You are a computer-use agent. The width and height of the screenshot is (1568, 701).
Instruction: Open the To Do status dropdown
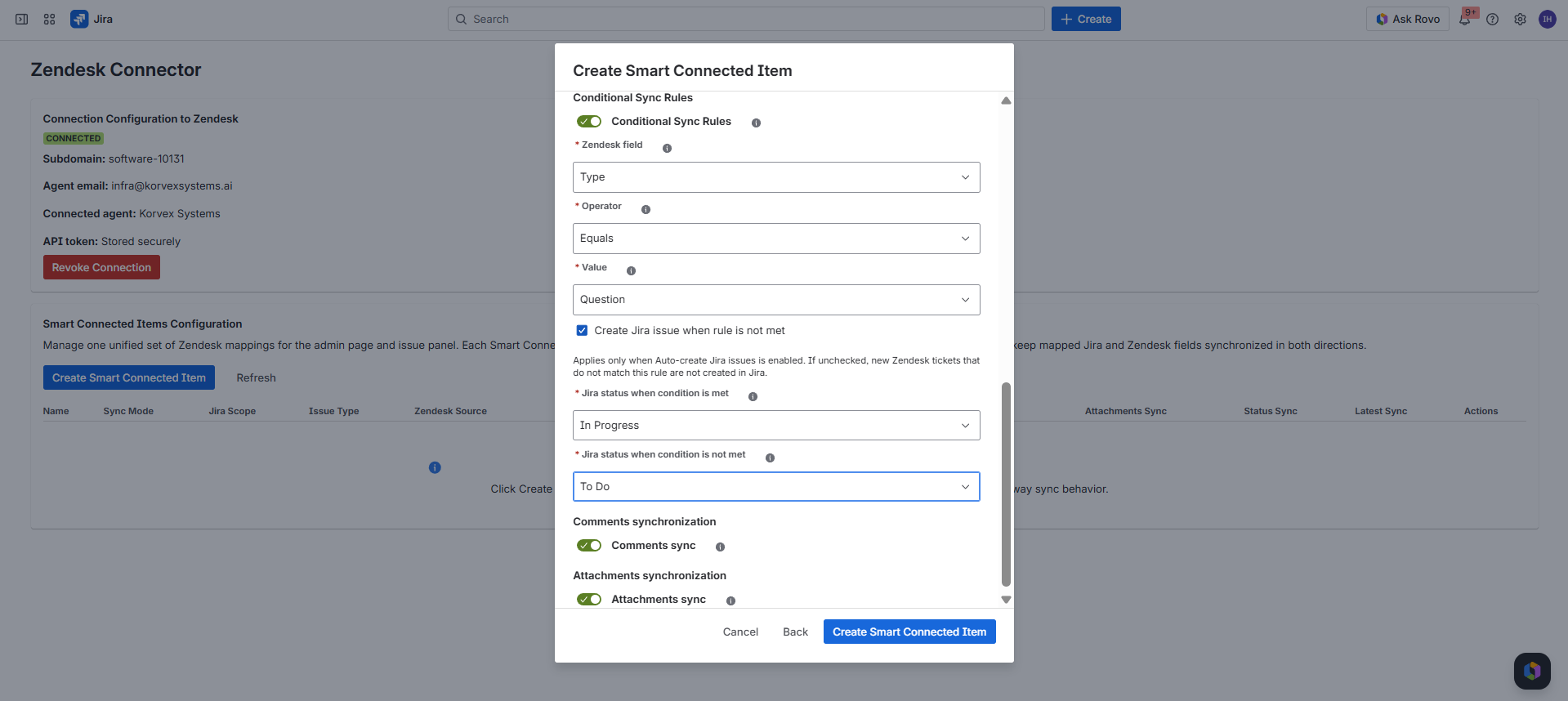coord(776,486)
